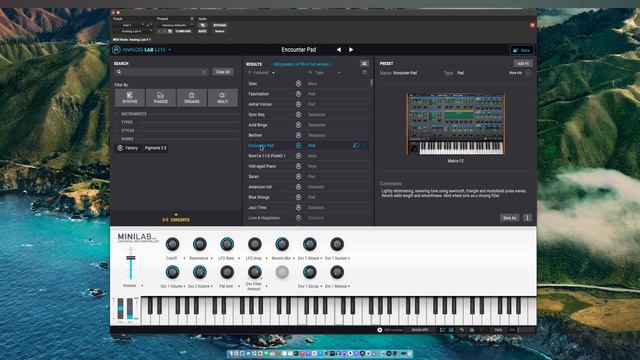Open the Env 1 Attack assignment dropdown arrow
The image size is (640, 360).
pyautogui.click(x=322, y=258)
